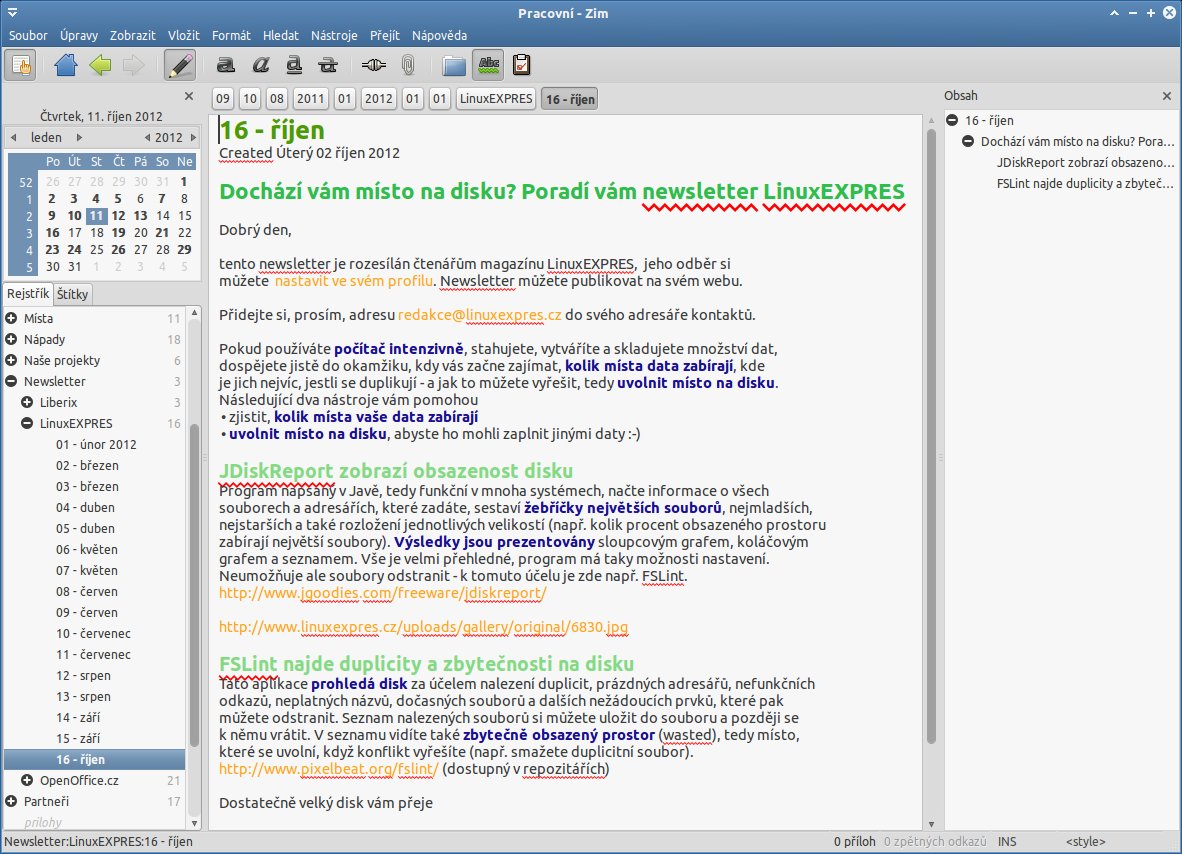
Task: Expand the Naše projekty tree node
Action: click(11, 360)
